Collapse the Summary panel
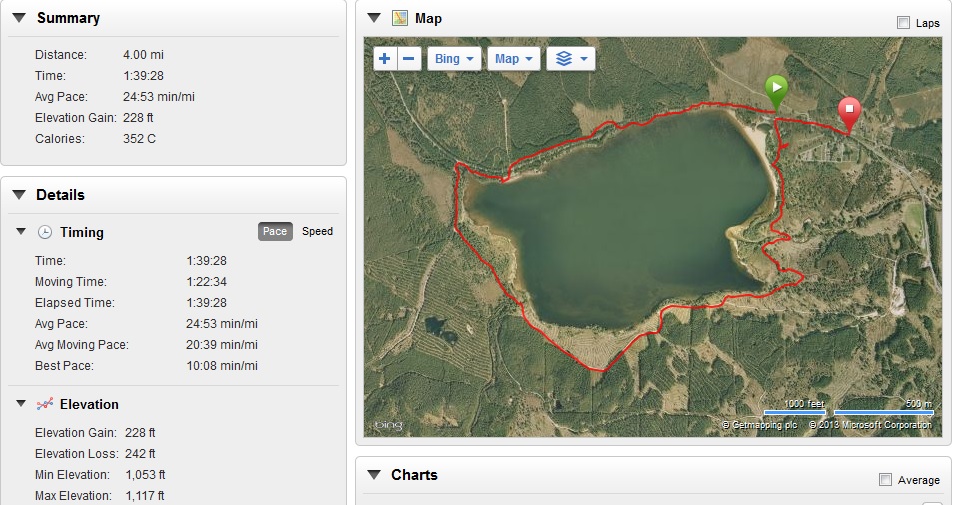This screenshot has width=957, height=505. (18, 18)
